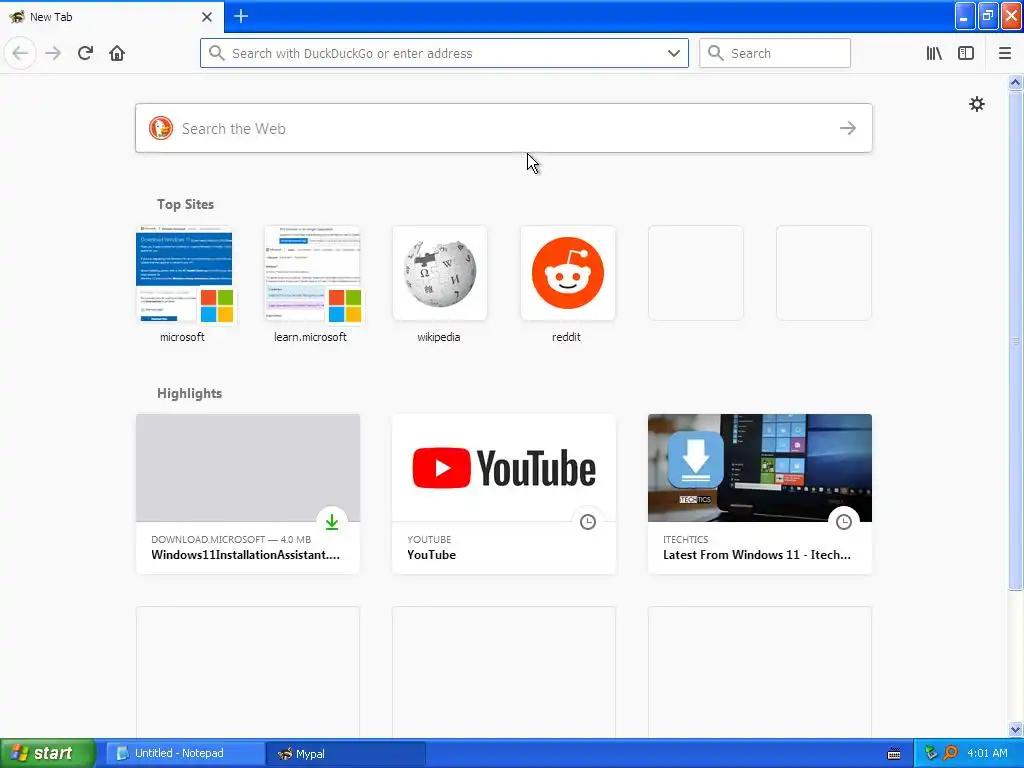Click the Highlights section heading

click(x=189, y=393)
